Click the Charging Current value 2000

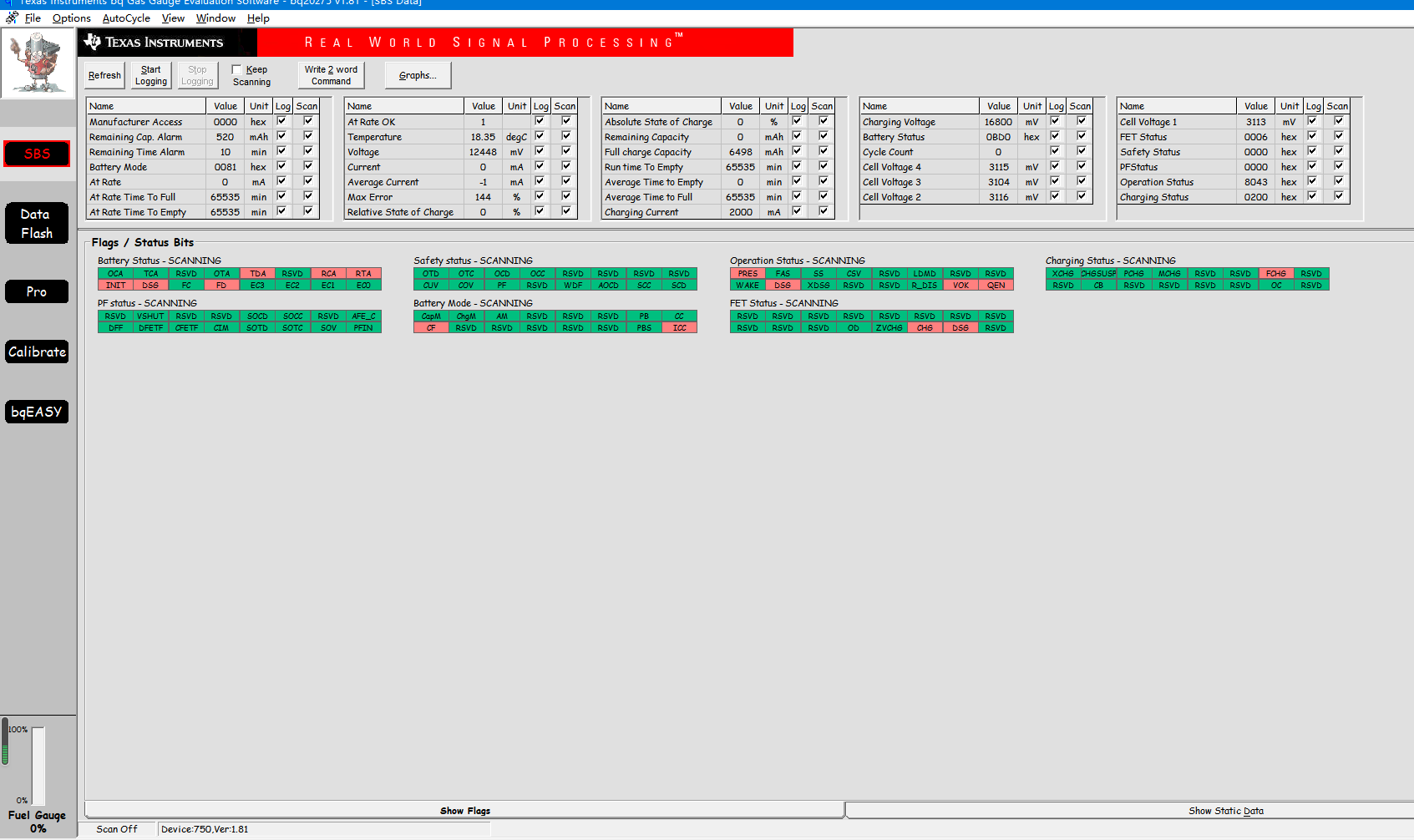tap(741, 212)
